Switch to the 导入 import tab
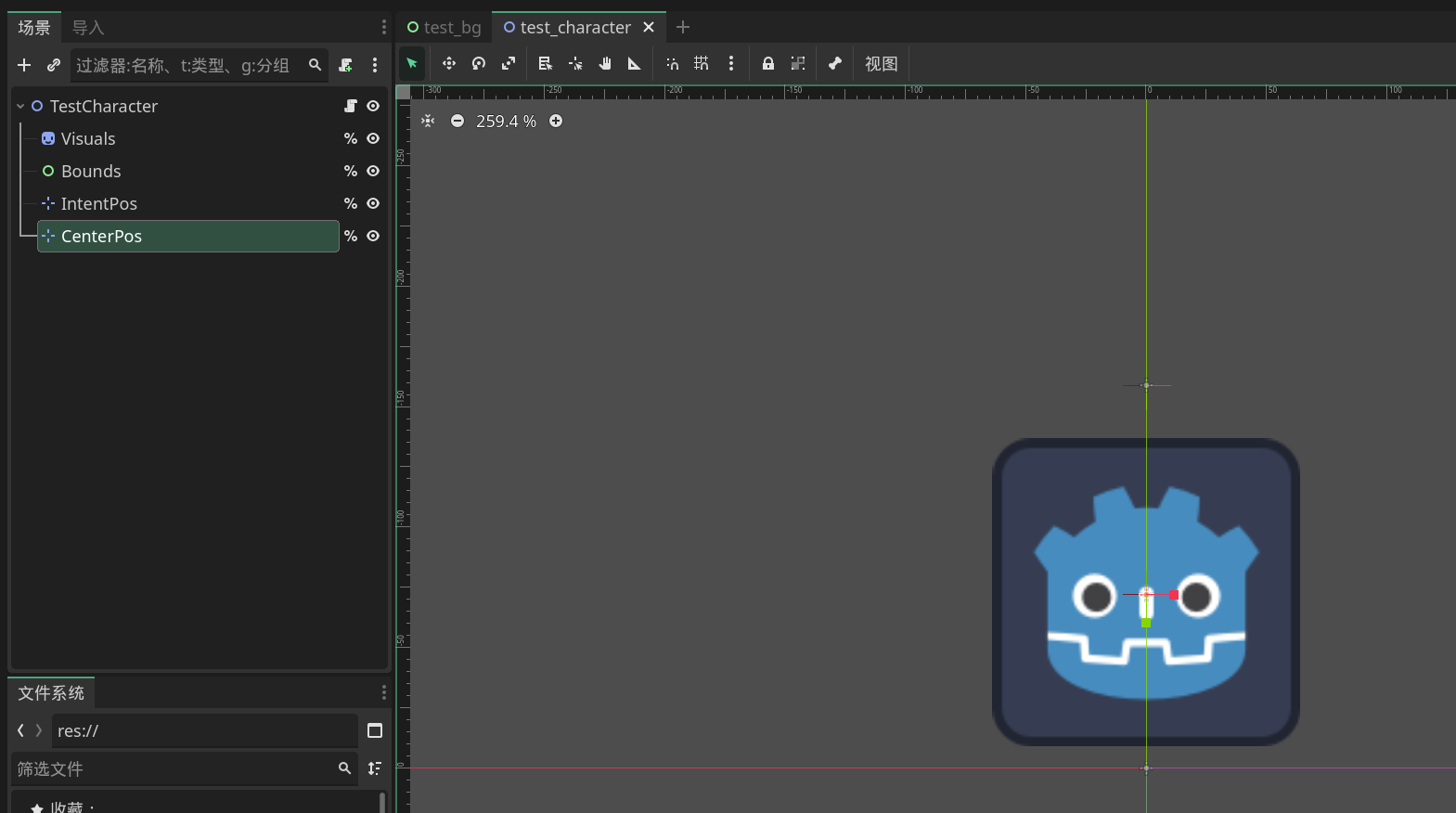1456x813 pixels. coord(88,27)
